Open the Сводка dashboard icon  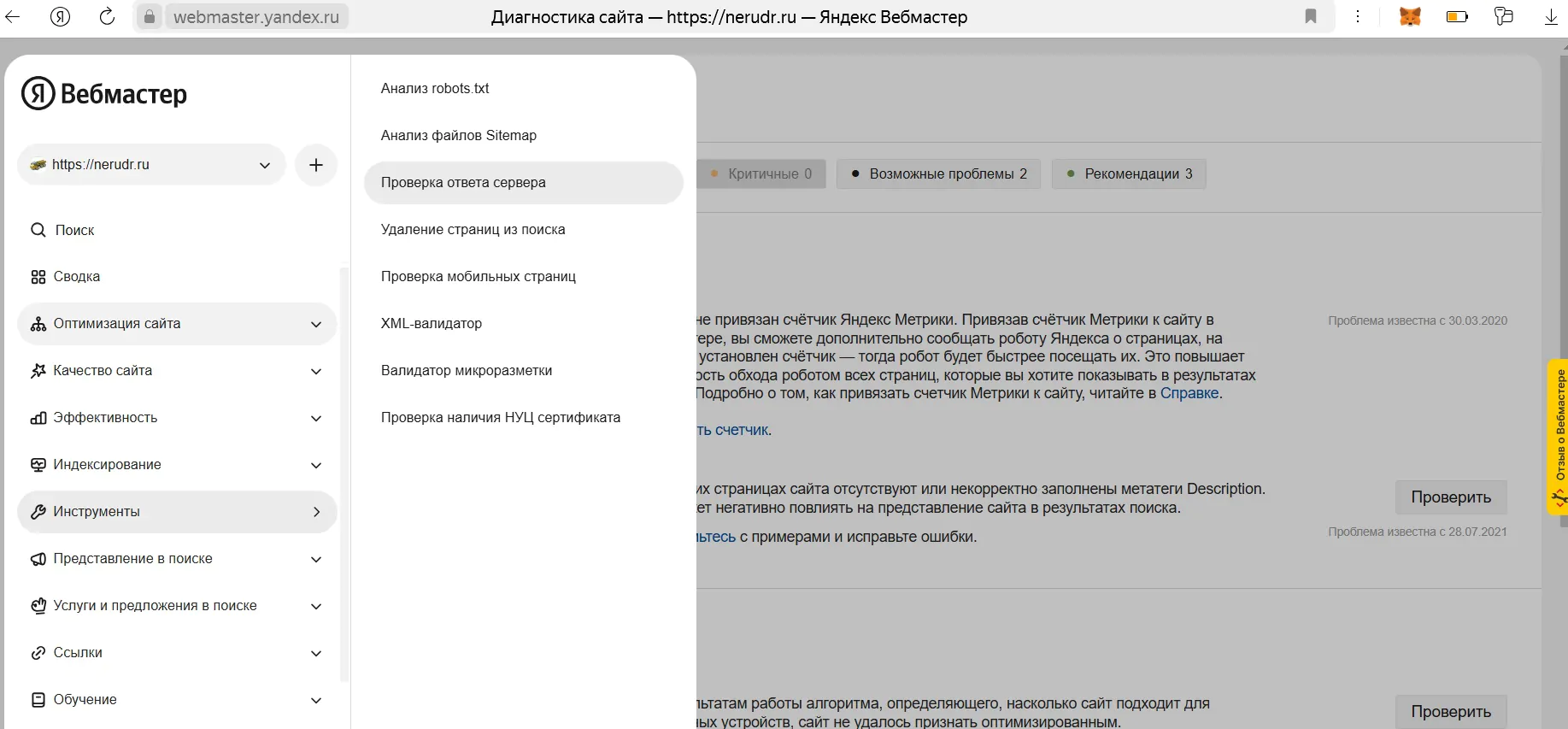(38, 277)
